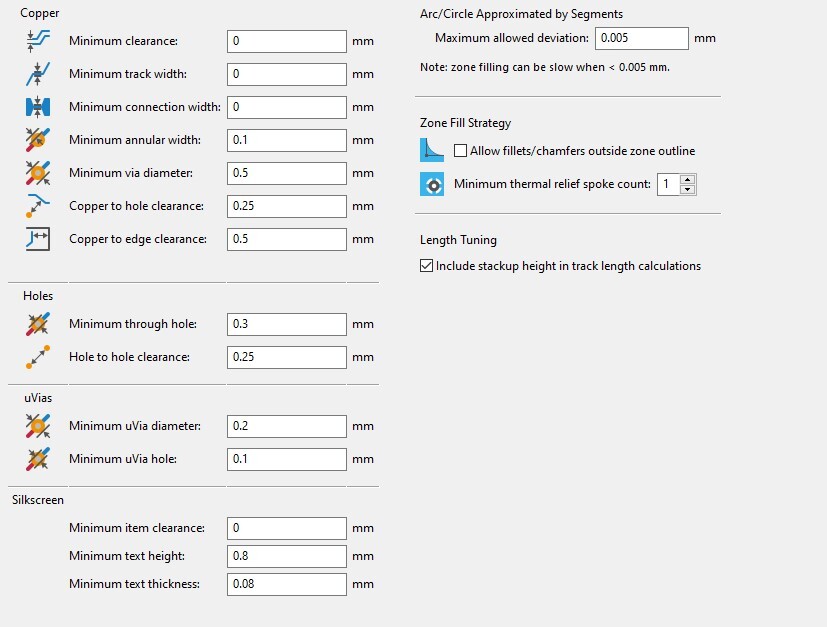Screen dimensions: 827x627
Task: Click the Maximum allowed deviation field
Action: tap(642, 38)
